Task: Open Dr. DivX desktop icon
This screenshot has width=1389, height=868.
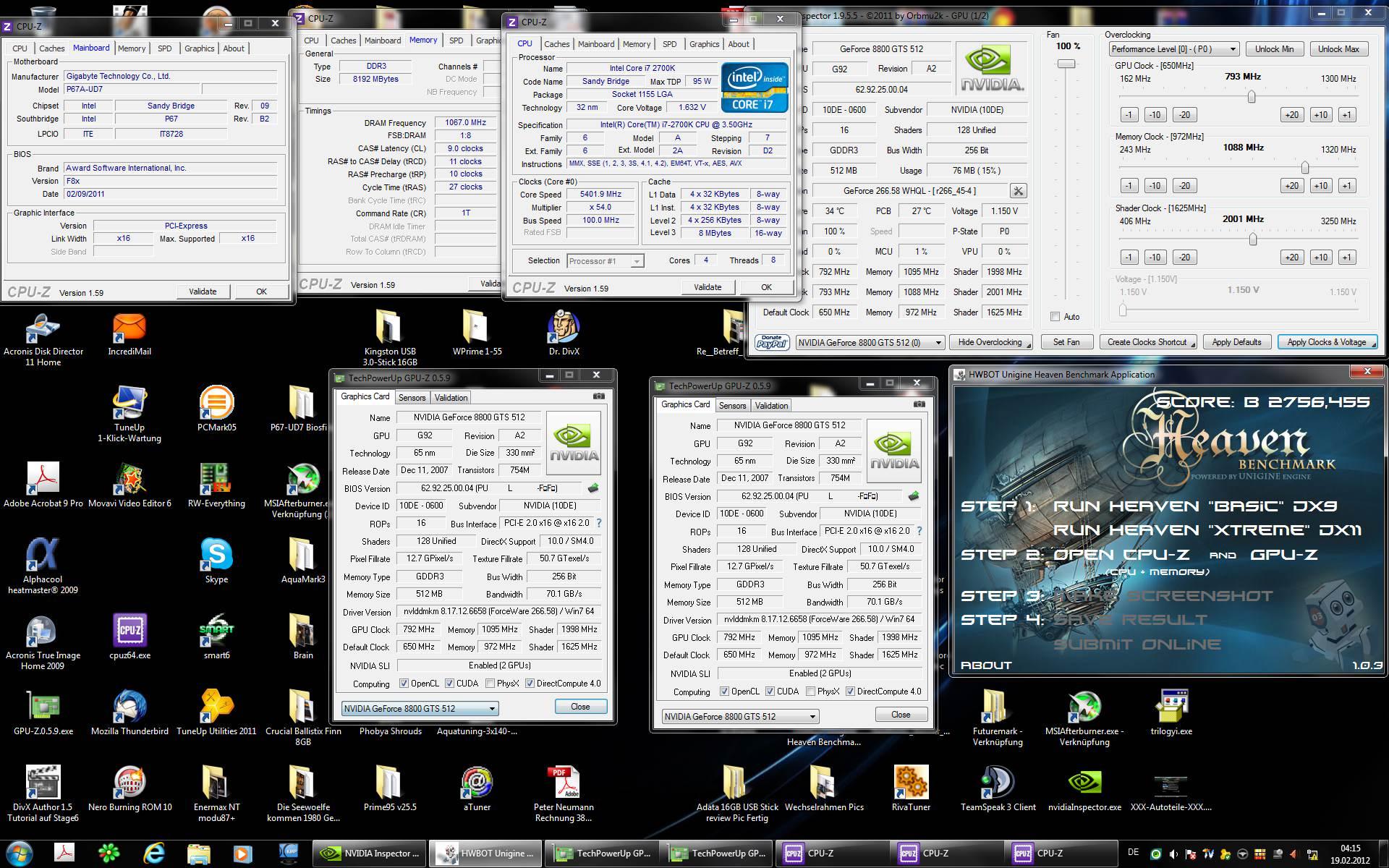Action: click(564, 334)
